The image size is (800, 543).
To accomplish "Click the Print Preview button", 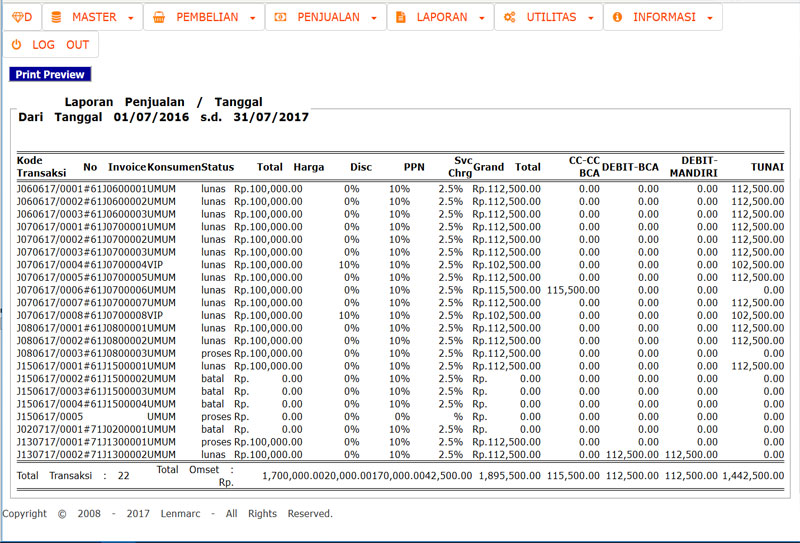I will tap(50, 75).
